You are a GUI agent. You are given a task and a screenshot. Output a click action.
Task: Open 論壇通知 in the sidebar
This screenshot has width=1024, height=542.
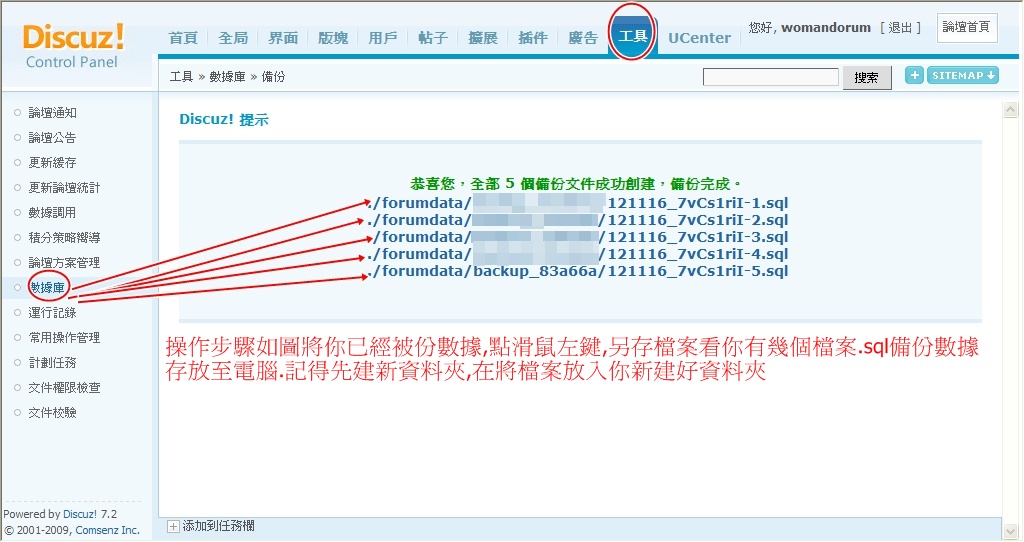coord(52,113)
